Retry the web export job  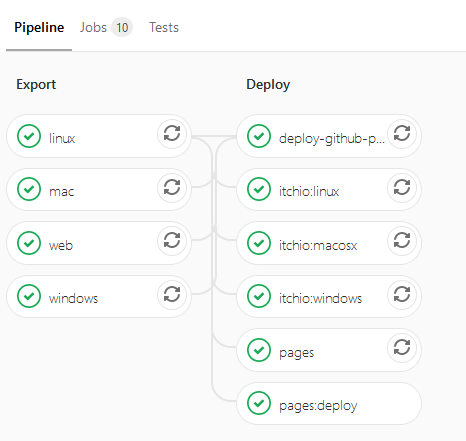(x=172, y=241)
